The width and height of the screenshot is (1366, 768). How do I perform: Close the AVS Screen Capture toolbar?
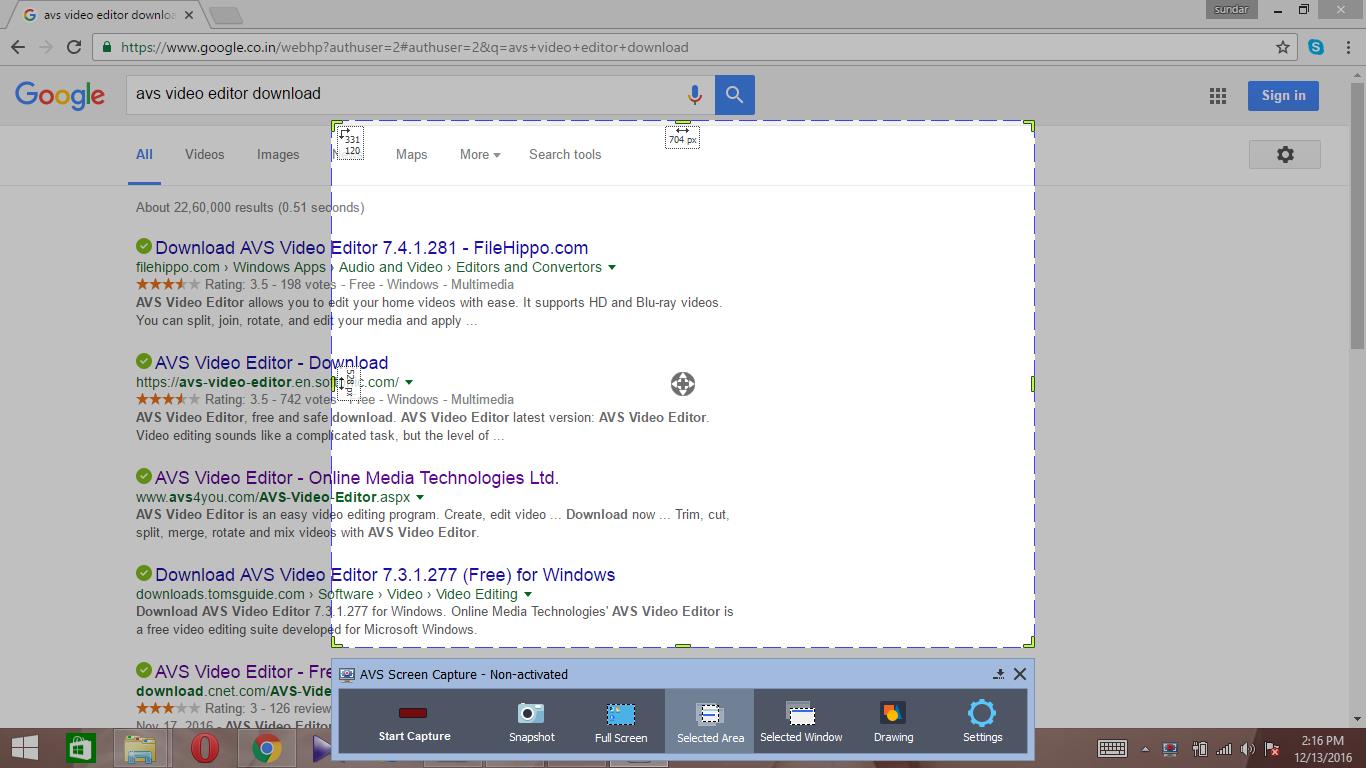(1020, 674)
